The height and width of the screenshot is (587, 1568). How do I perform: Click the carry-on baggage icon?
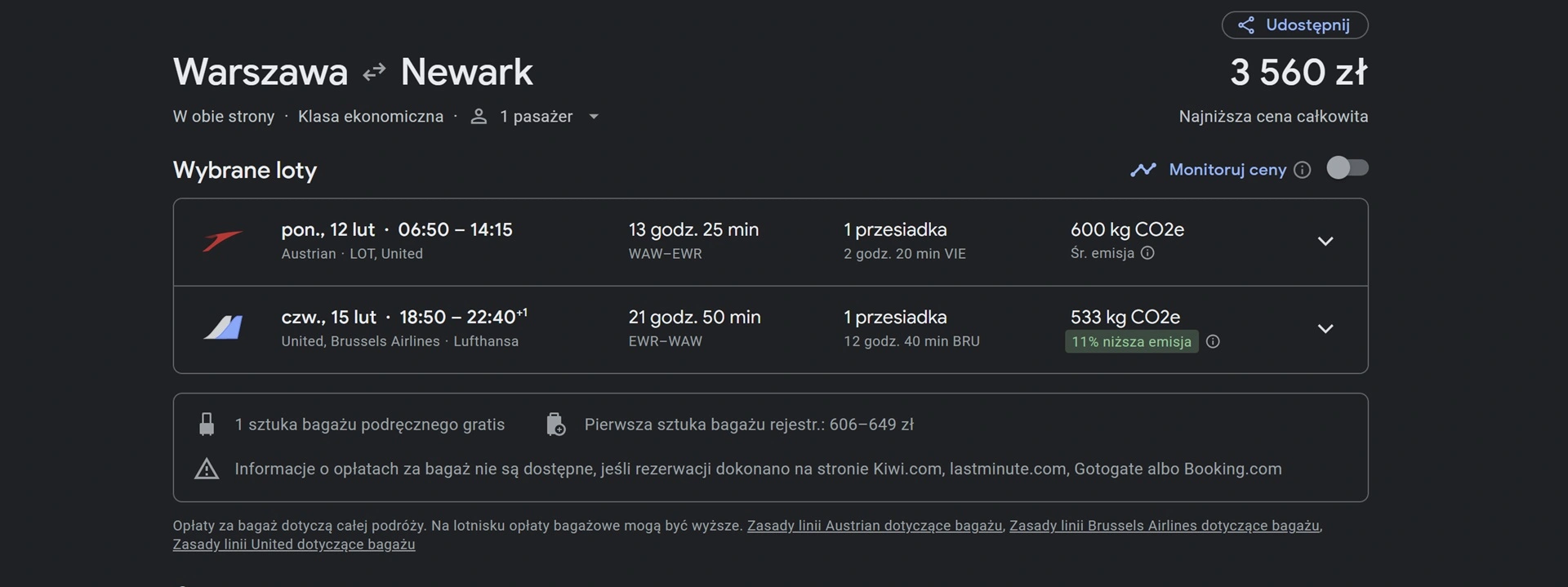(207, 425)
